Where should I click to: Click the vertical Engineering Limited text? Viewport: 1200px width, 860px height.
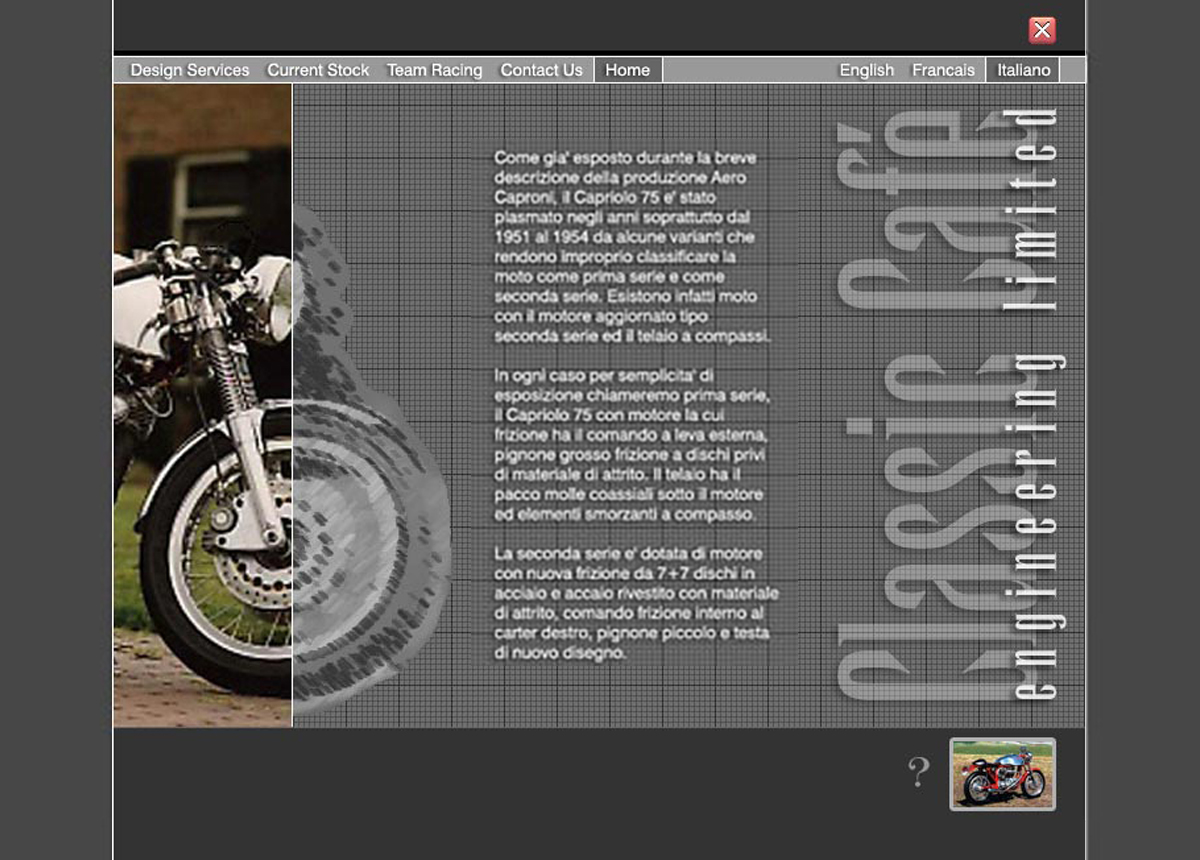coord(1038,400)
